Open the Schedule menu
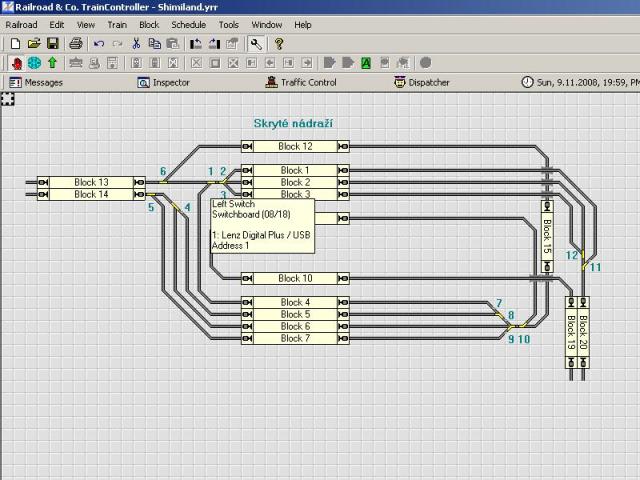 pyautogui.click(x=189, y=25)
